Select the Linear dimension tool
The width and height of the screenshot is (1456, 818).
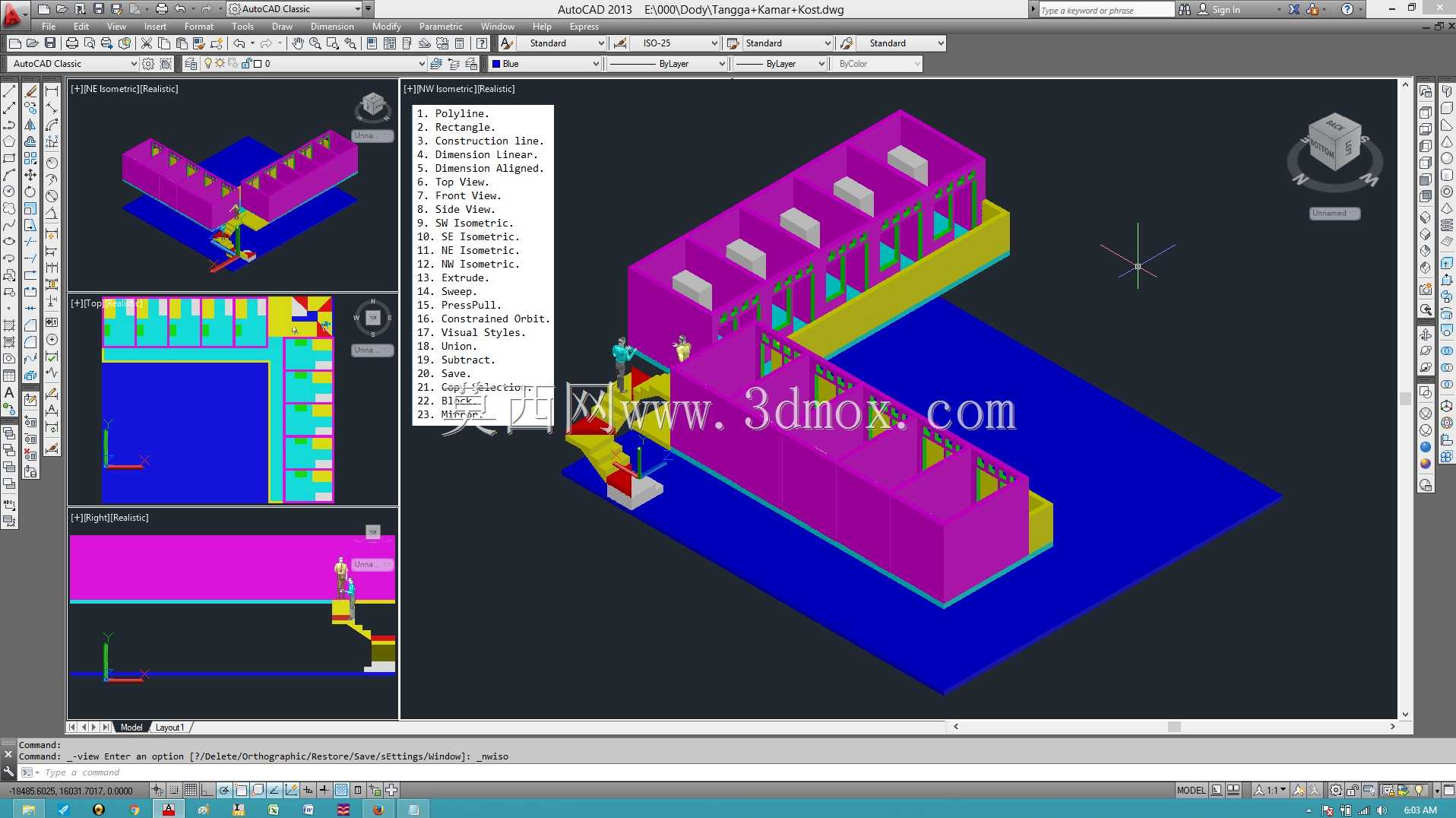(x=52, y=91)
